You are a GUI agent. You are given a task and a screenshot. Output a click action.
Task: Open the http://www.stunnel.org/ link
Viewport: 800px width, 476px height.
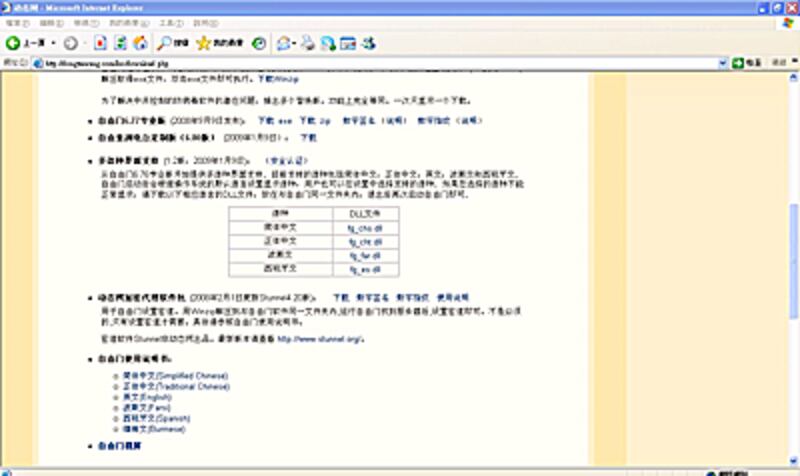320,339
